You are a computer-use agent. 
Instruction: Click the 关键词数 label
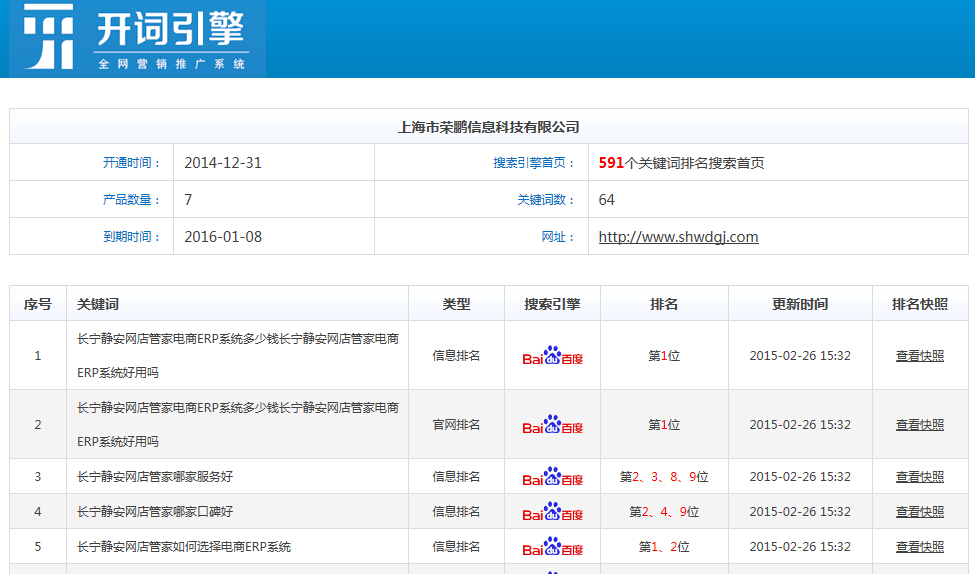click(546, 200)
